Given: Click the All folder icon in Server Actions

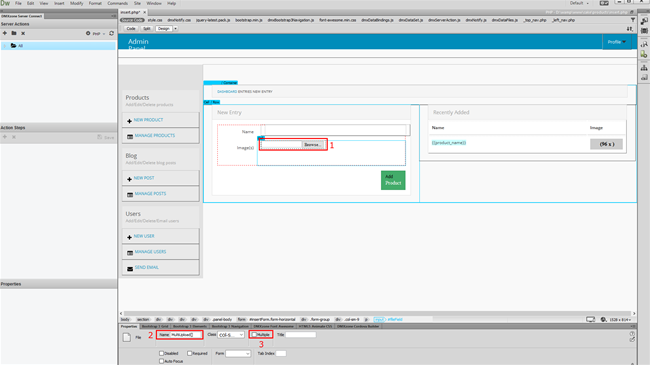Looking at the screenshot, I should [13, 46].
